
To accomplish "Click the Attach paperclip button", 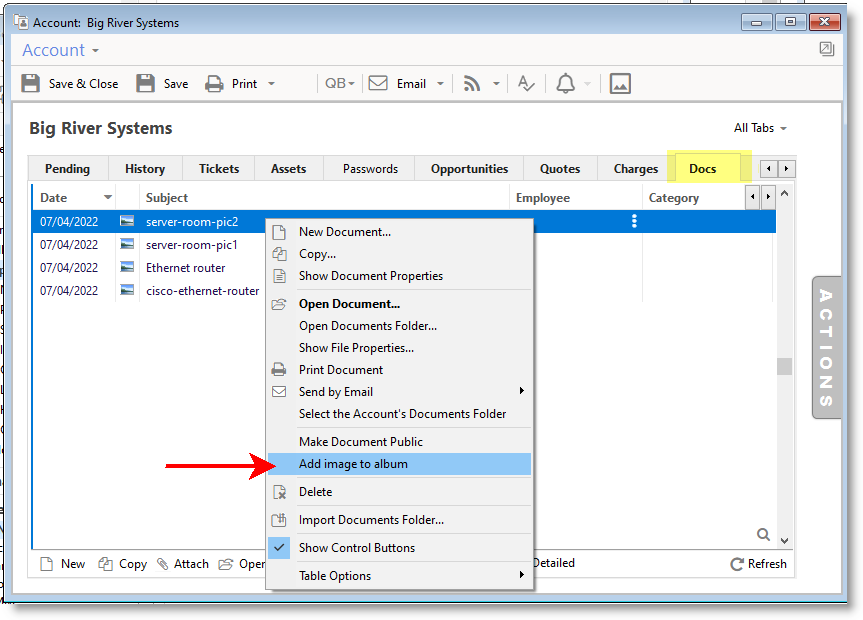I will [183, 564].
